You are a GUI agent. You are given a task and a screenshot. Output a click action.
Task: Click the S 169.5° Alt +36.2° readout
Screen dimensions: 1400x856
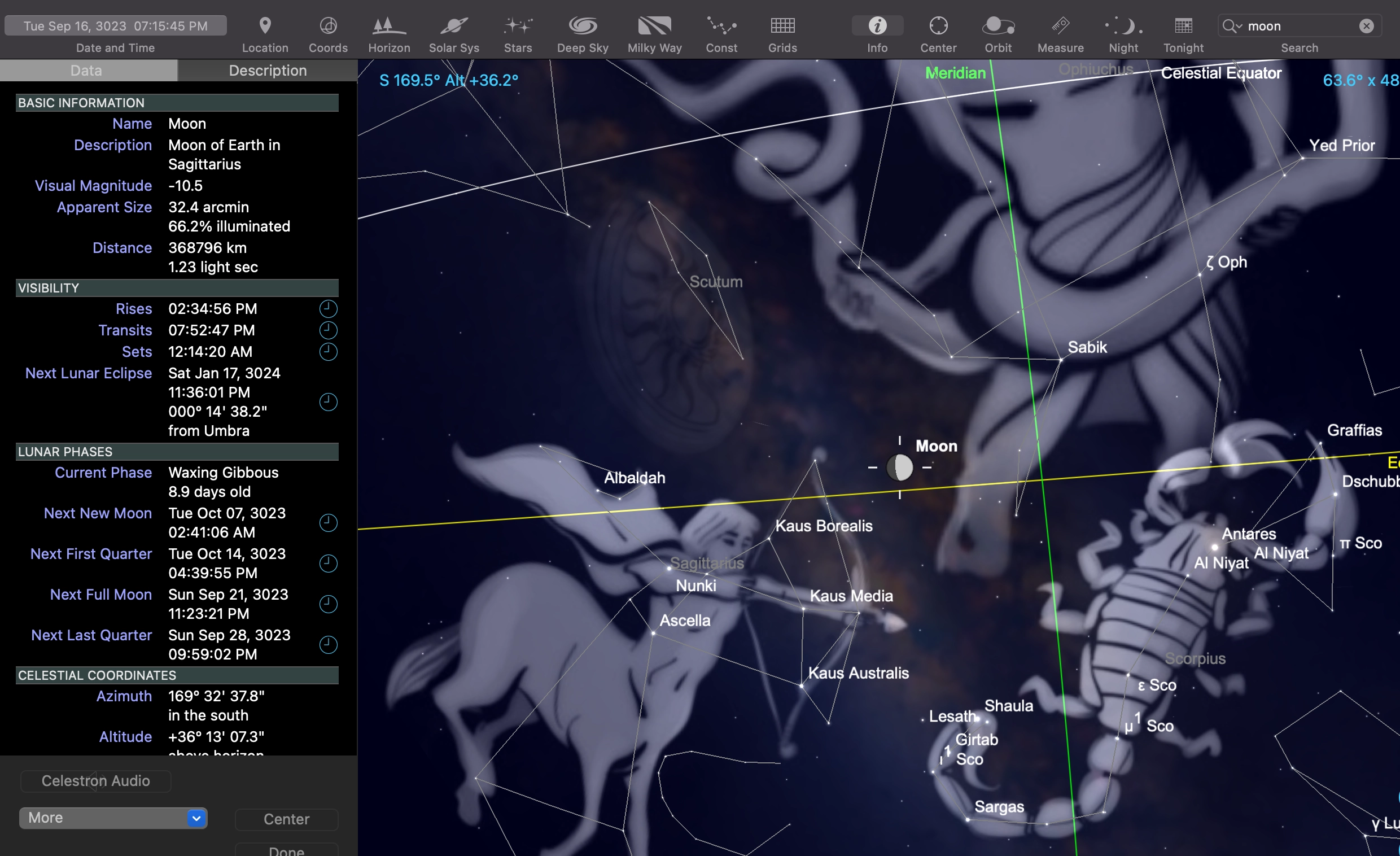448,81
